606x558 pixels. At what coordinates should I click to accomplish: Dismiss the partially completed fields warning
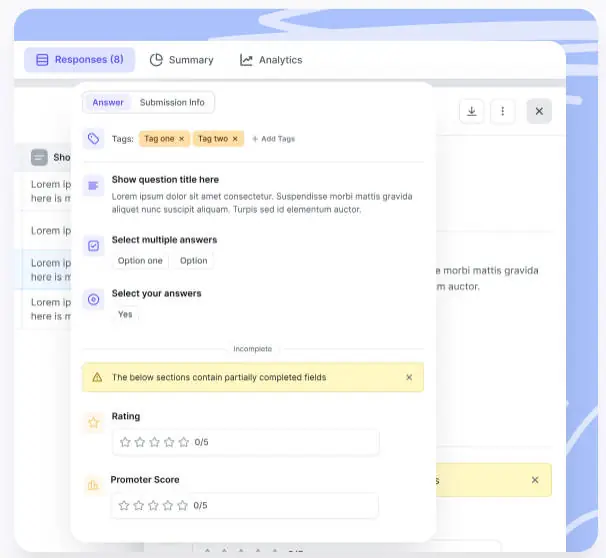click(x=409, y=377)
